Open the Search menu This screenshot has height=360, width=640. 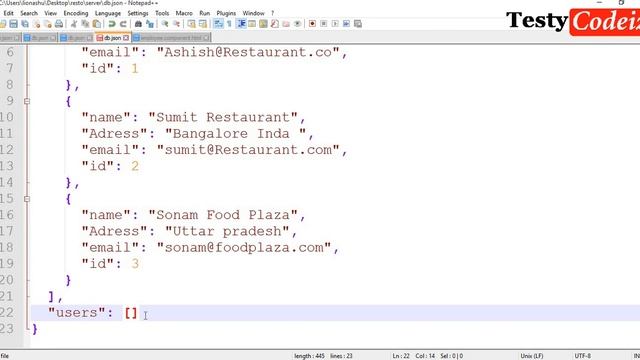(29, 13)
